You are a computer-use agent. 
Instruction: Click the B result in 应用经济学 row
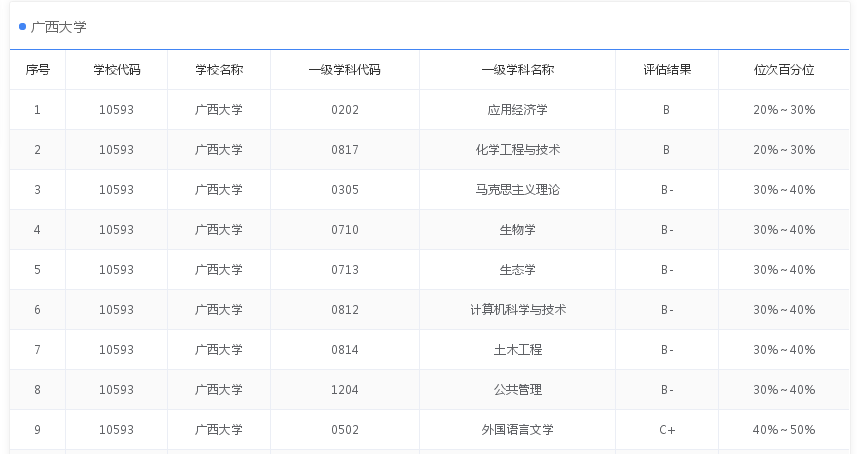[x=666, y=110]
